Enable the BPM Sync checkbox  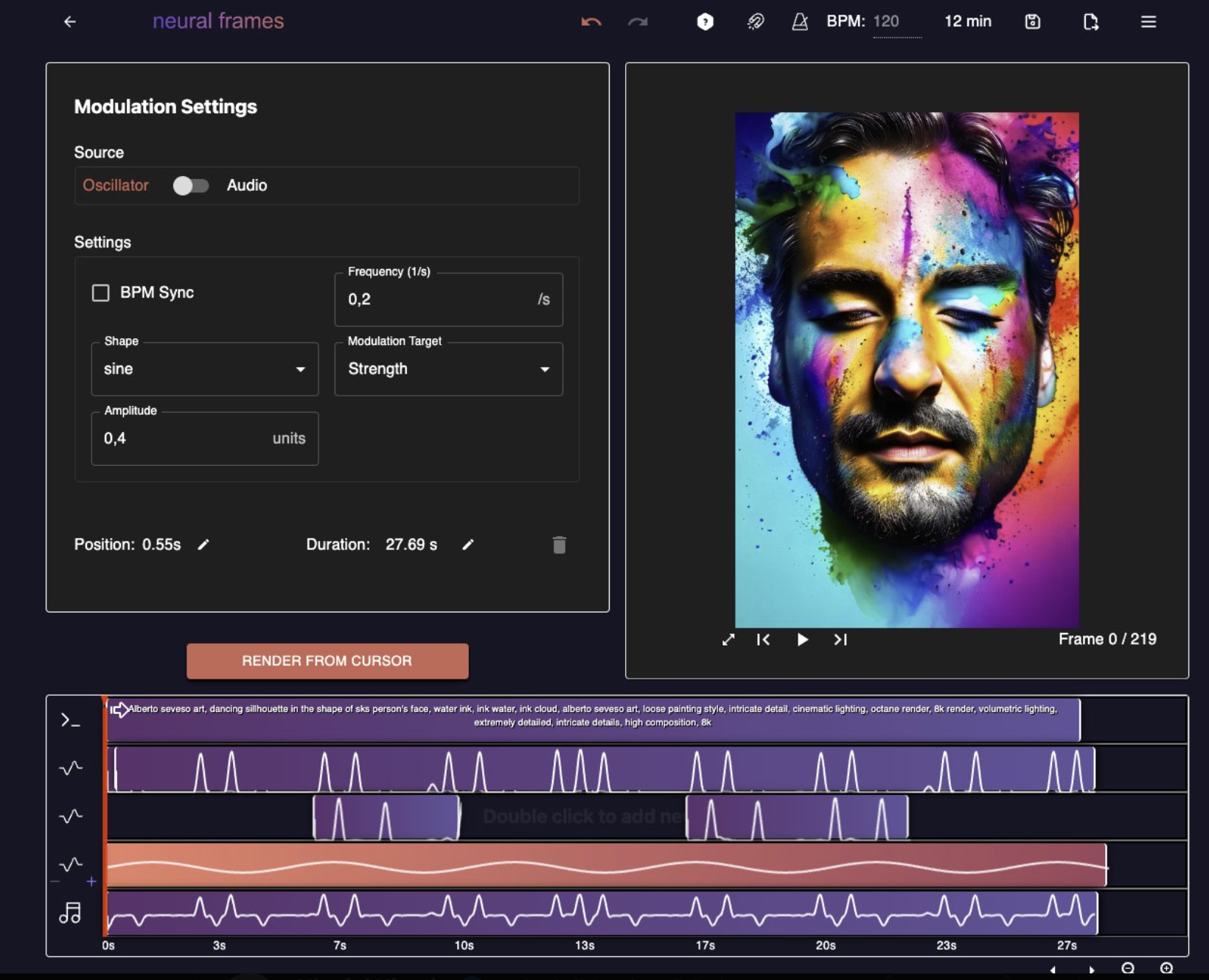tap(101, 293)
